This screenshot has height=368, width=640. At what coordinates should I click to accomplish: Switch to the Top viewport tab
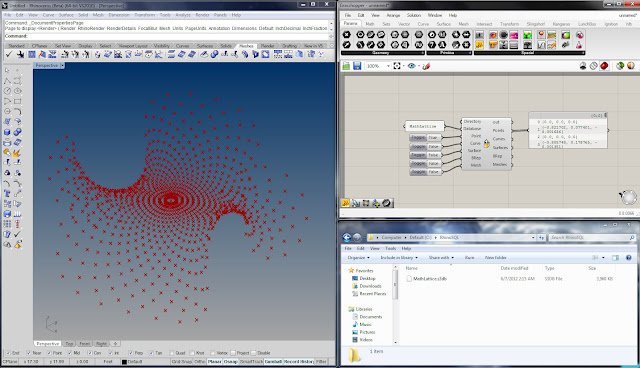(x=69, y=344)
